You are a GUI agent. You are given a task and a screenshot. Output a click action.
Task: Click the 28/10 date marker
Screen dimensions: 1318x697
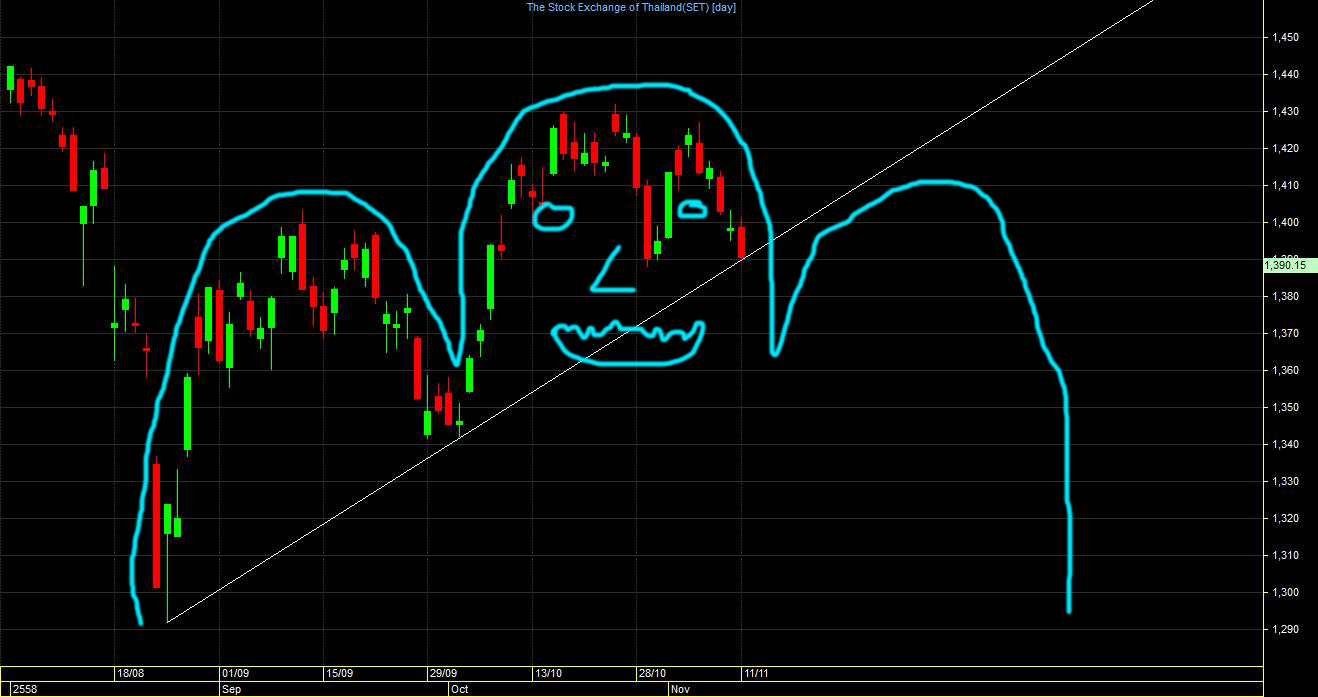tap(653, 673)
